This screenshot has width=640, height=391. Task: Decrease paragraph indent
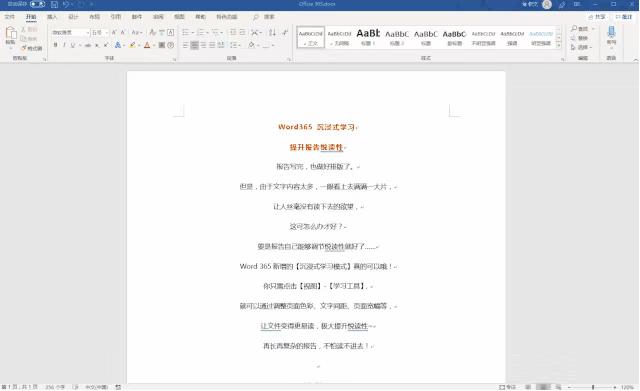tap(233, 32)
